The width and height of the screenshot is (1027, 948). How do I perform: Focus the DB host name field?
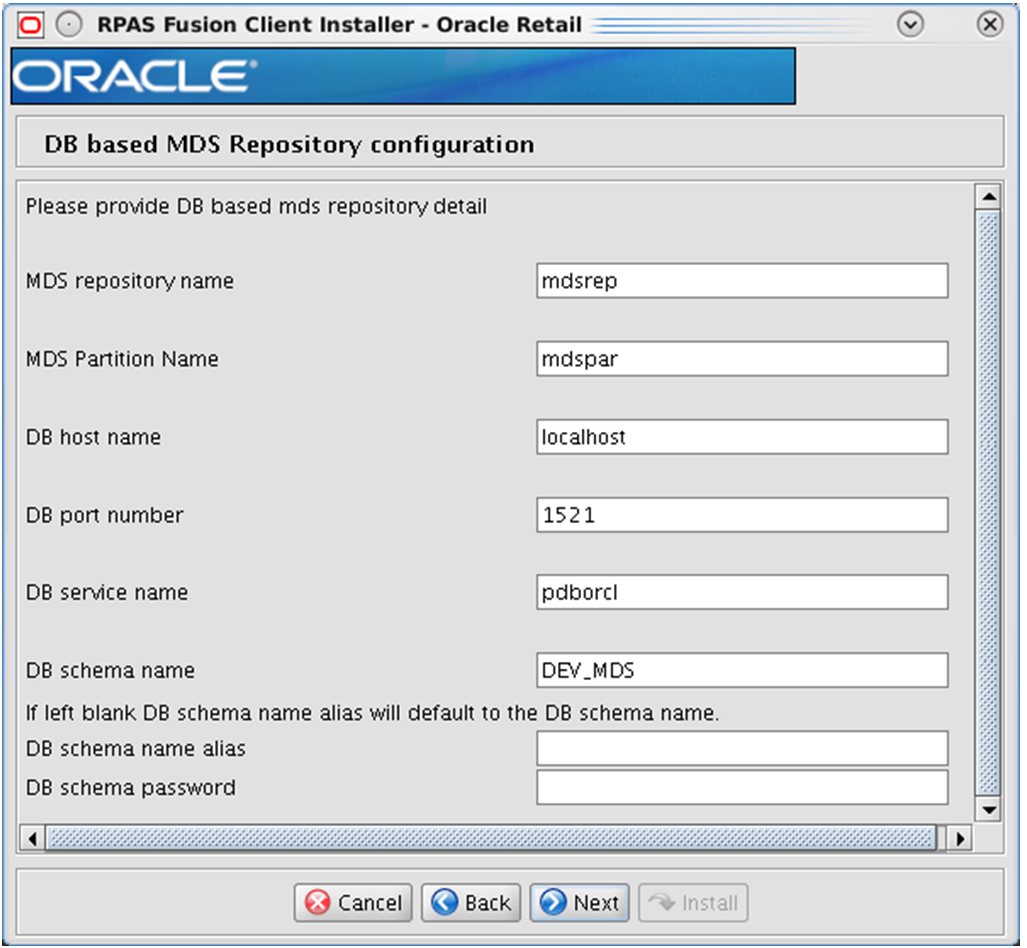742,437
